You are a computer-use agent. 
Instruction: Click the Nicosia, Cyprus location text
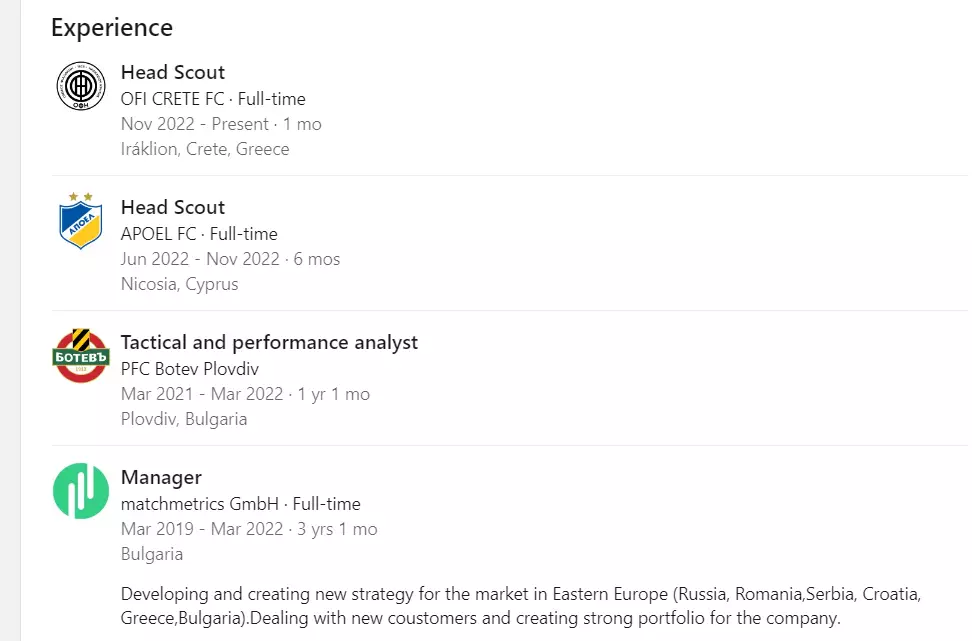[x=179, y=285]
